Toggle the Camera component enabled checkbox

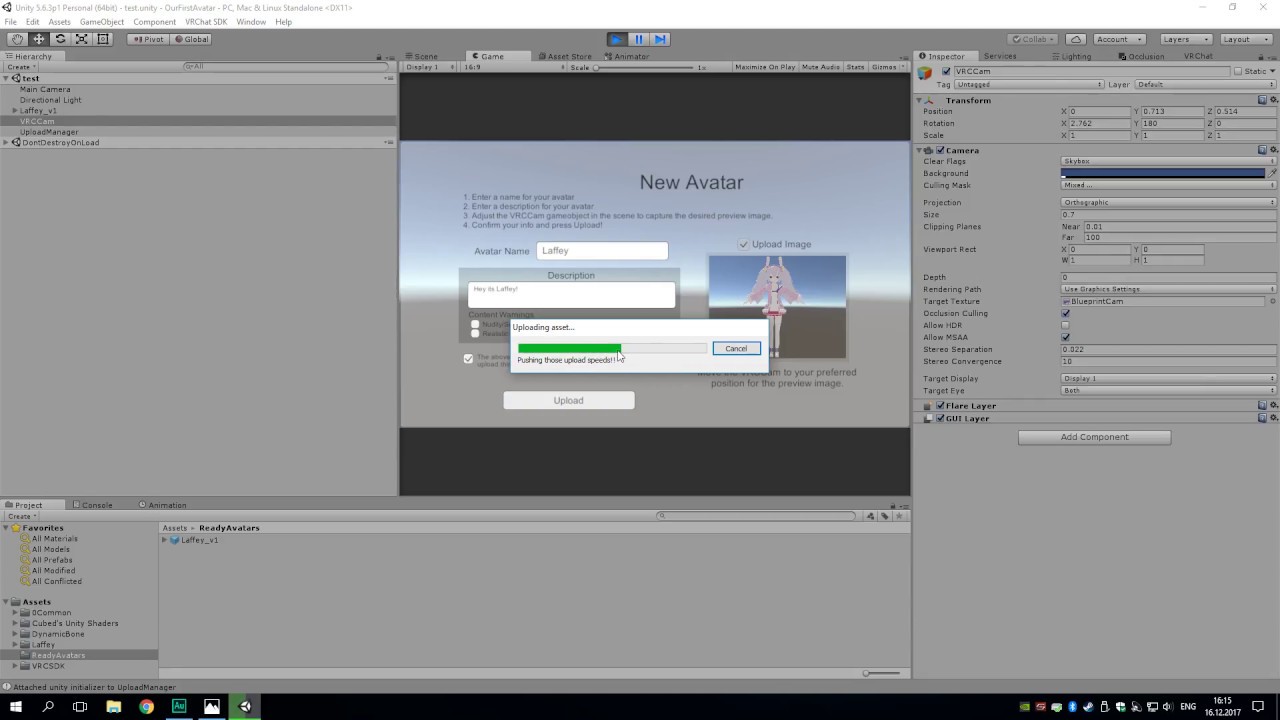(940, 150)
